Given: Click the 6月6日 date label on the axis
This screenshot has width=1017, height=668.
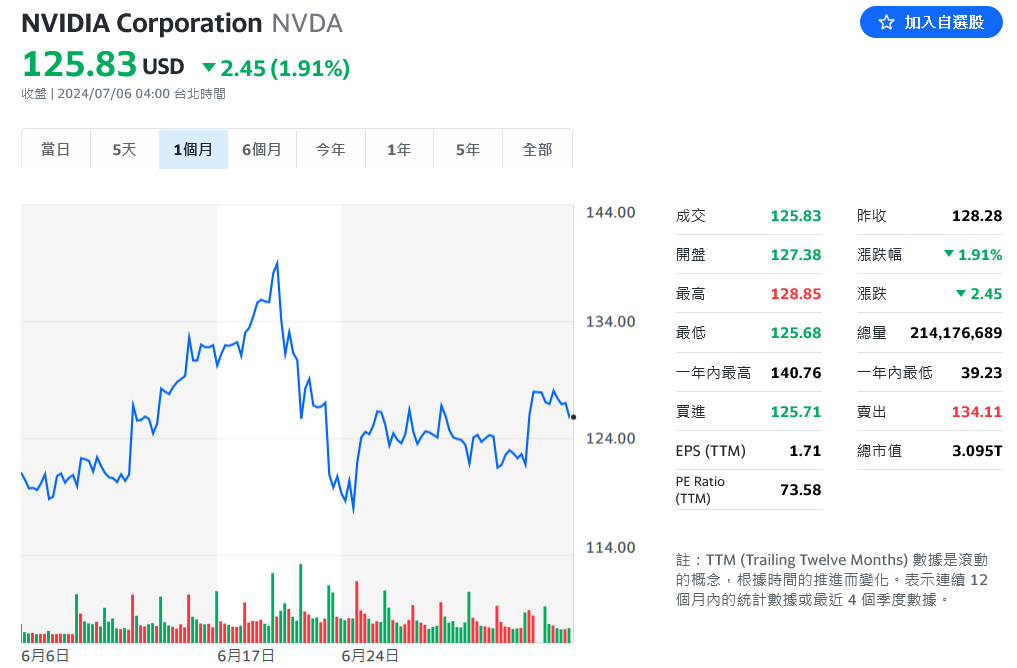Looking at the screenshot, I should click(x=45, y=656).
